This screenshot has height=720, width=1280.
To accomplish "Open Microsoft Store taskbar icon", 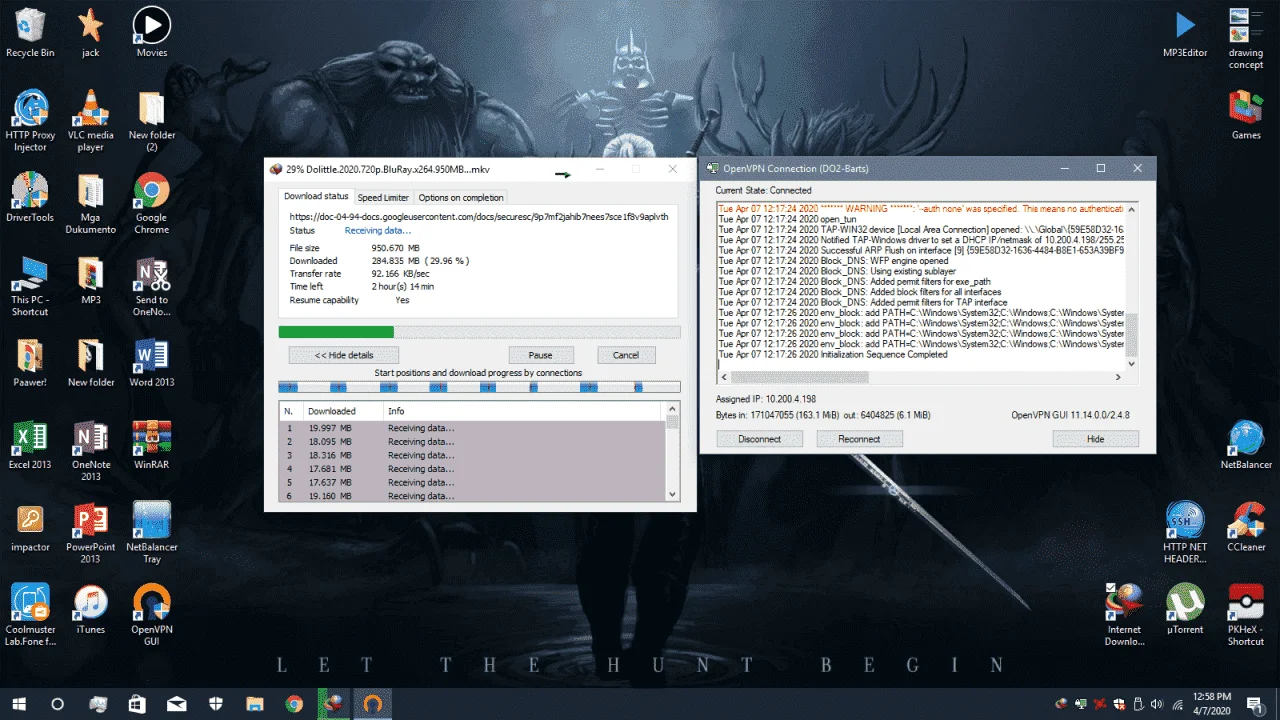I will 136,704.
